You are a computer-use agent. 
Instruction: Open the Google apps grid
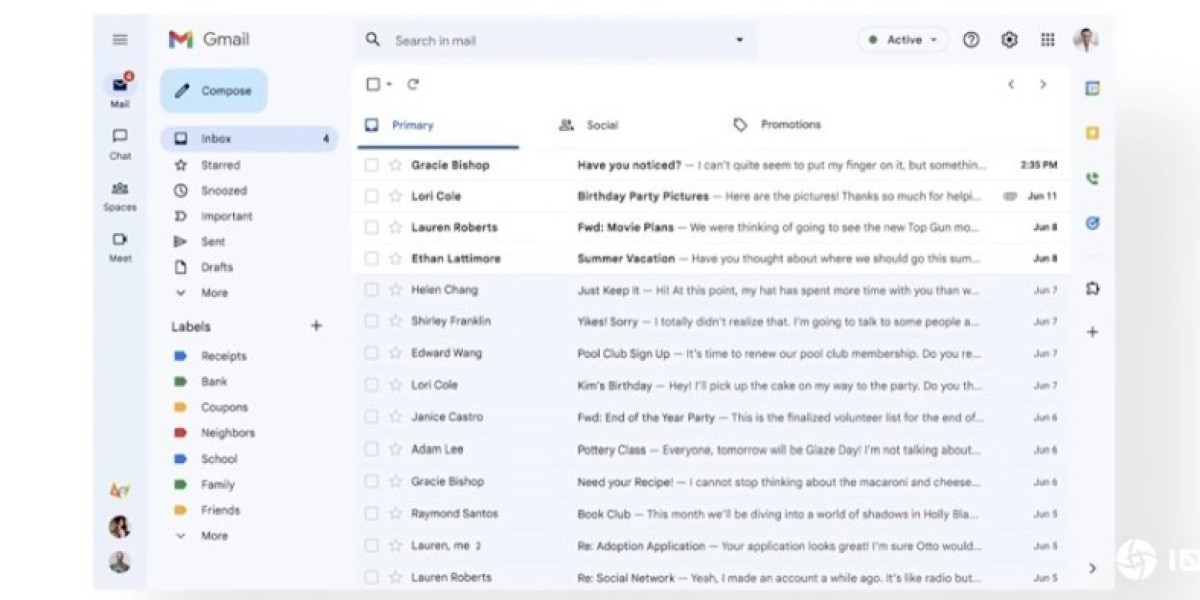[x=1047, y=40]
